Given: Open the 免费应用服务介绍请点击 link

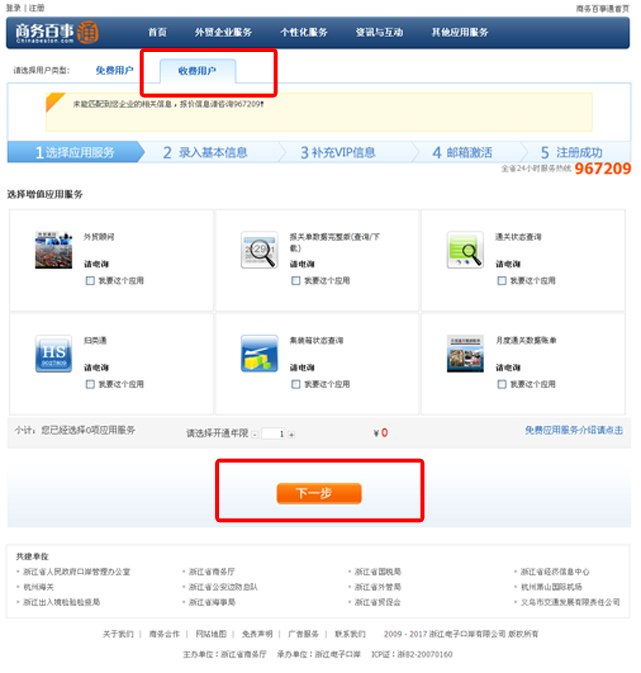Looking at the screenshot, I should pos(574,430).
